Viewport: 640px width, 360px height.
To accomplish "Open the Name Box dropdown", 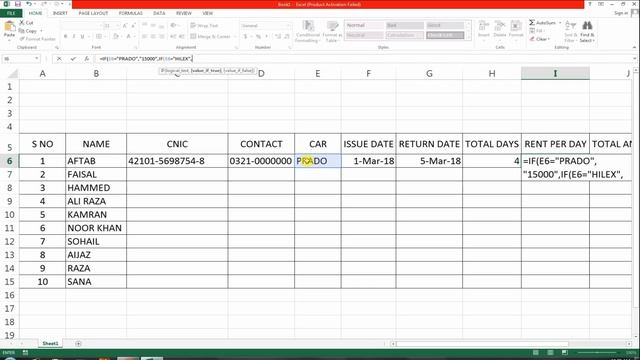I will pyautogui.click(x=37, y=59).
